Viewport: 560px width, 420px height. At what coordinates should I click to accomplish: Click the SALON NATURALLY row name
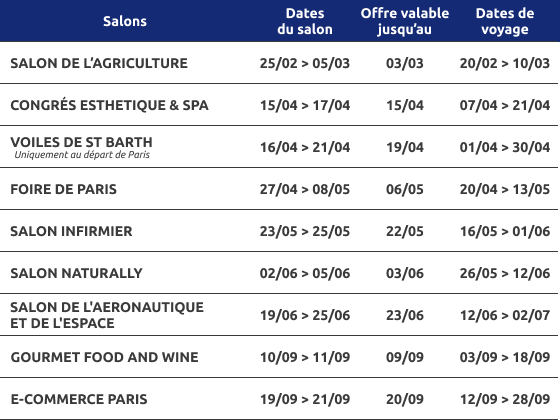coord(76,273)
